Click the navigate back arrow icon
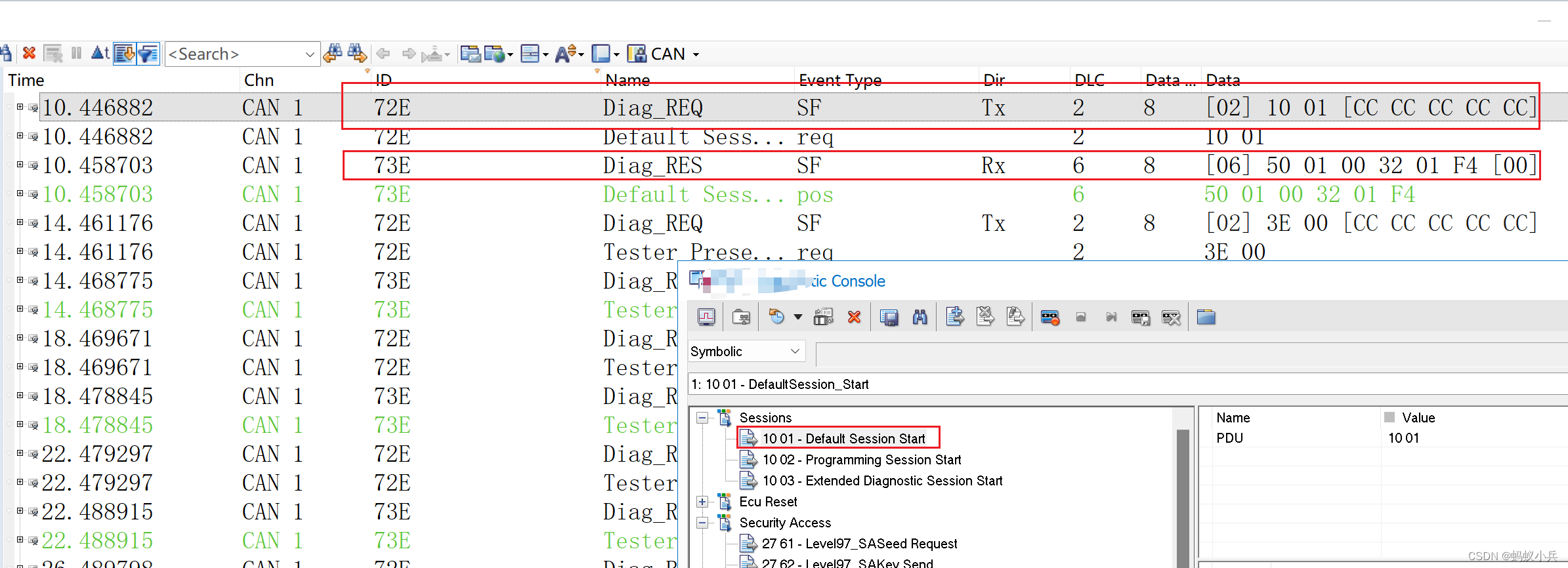 (x=384, y=53)
